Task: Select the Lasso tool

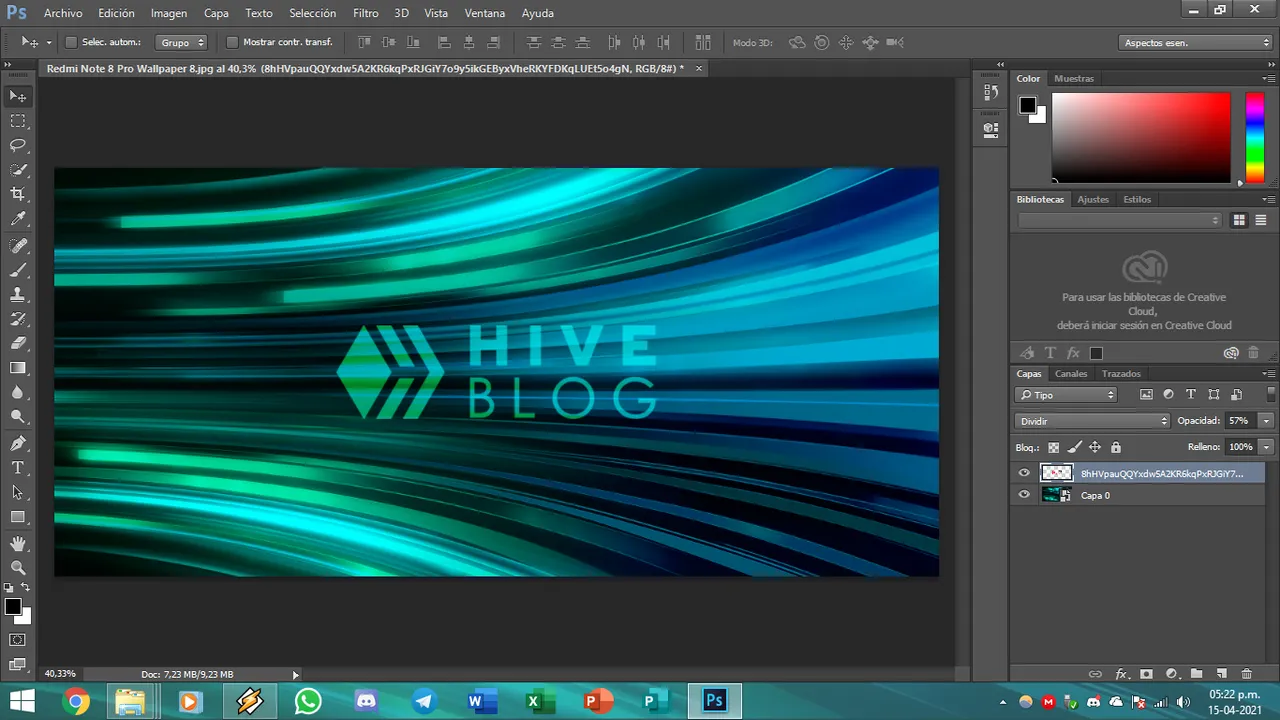Action: point(18,146)
